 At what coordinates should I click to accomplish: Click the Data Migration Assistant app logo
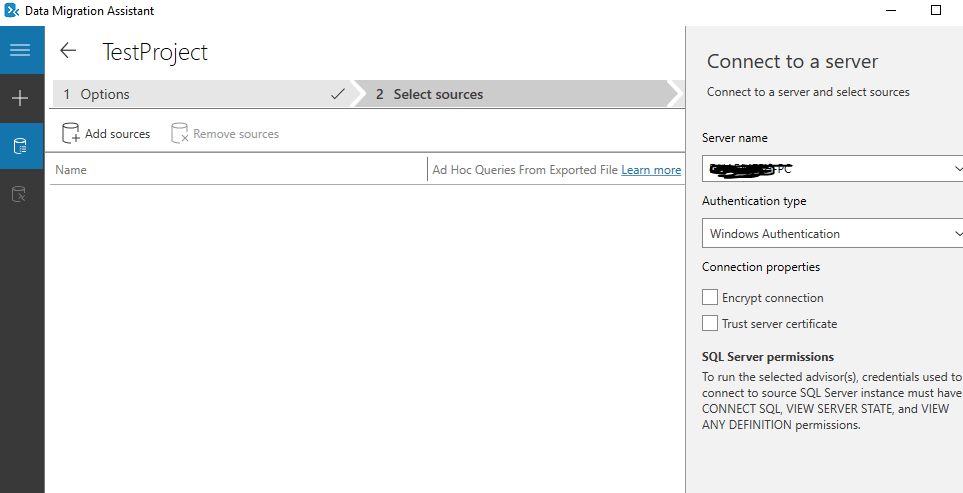coord(12,11)
